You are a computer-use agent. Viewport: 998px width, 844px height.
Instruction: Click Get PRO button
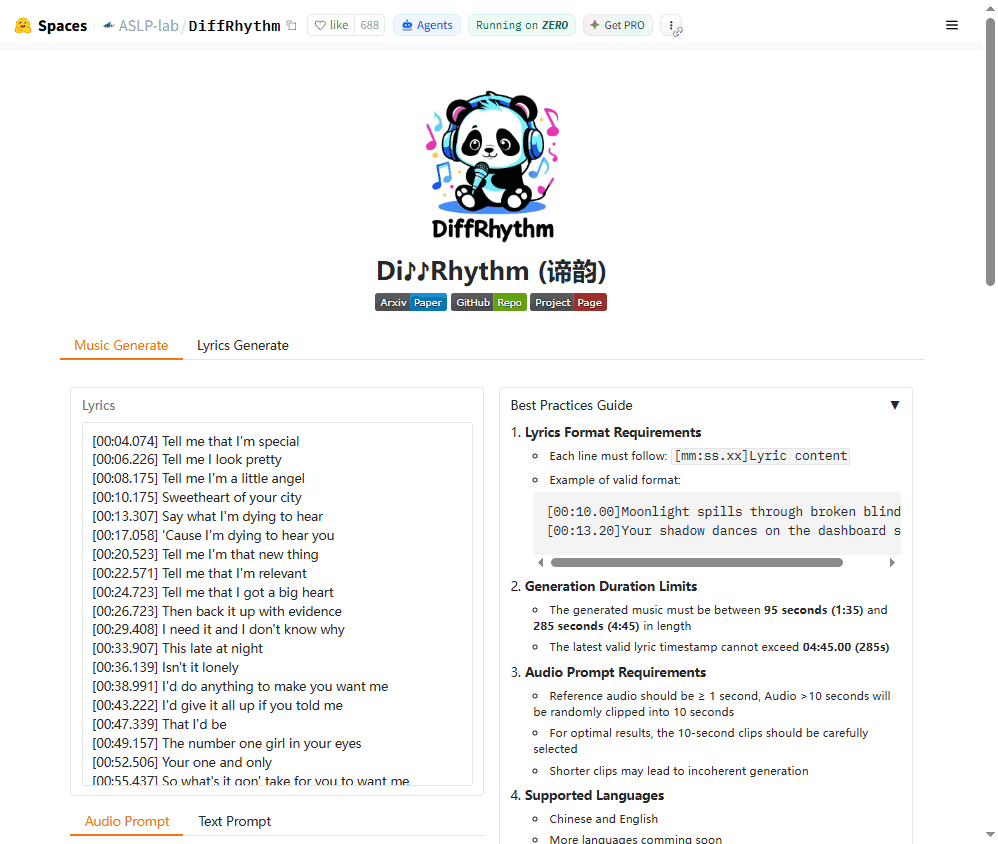(x=617, y=25)
